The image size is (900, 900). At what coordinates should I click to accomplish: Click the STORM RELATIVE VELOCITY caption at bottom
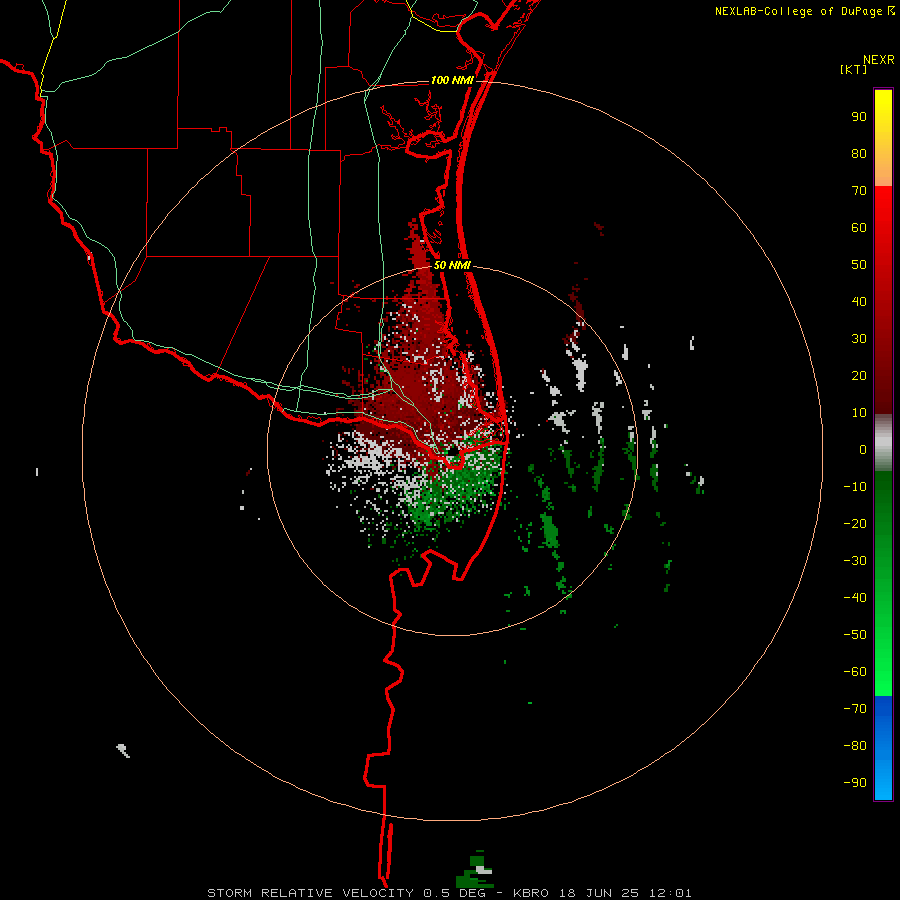pyautogui.click(x=449, y=893)
